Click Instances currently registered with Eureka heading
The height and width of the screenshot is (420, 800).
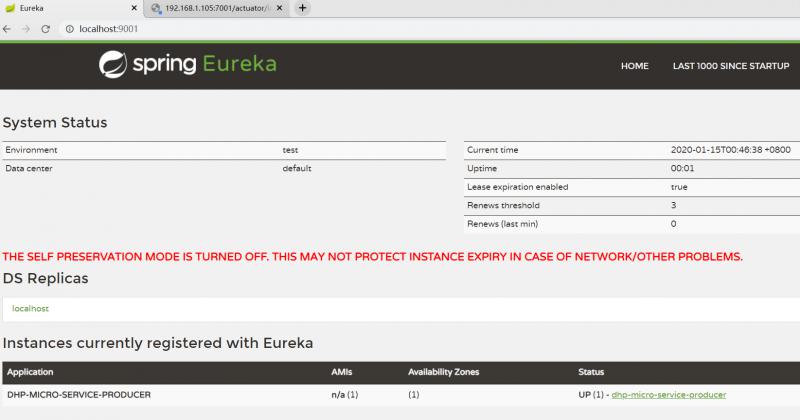(x=158, y=343)
